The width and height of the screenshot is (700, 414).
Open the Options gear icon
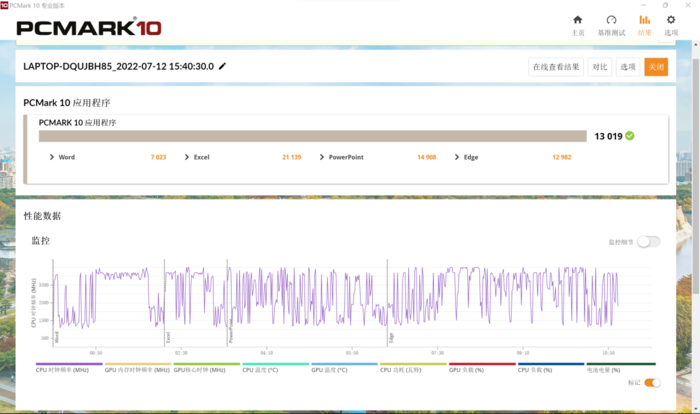point(671,20)
